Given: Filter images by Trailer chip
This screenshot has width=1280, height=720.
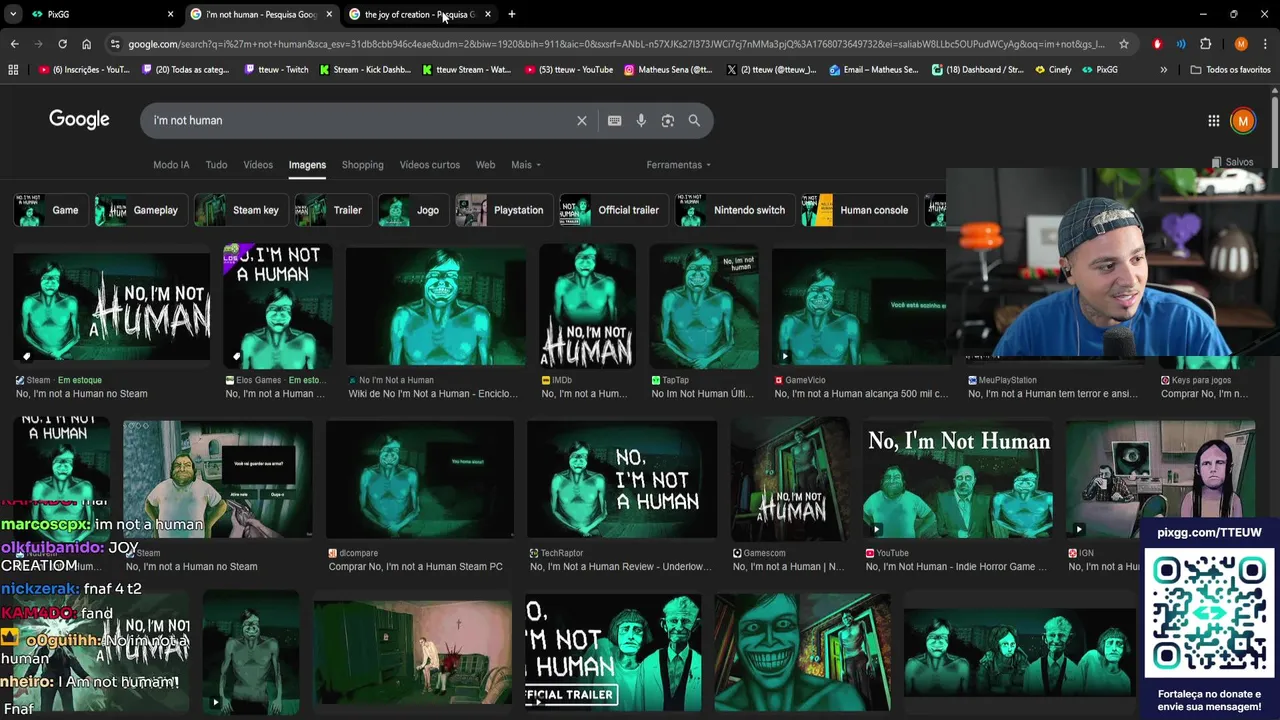Looking at the screenshot, I should tap(333, 210).
